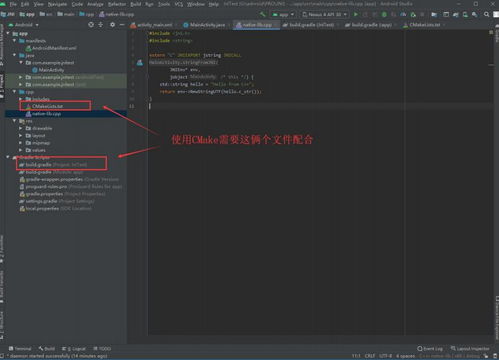
Task: Open the Build menu
Action: pos(136,4)
